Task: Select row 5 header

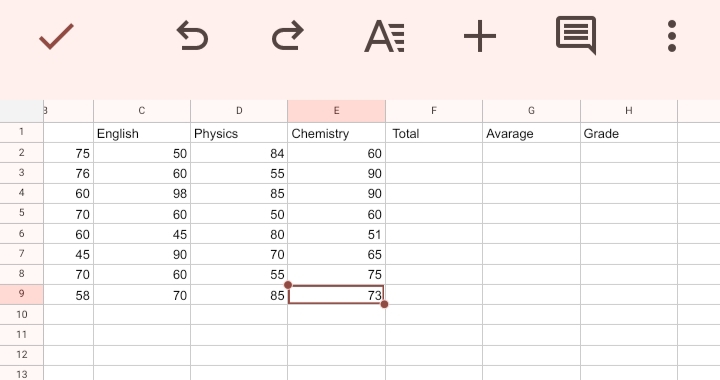Action: 22,213
